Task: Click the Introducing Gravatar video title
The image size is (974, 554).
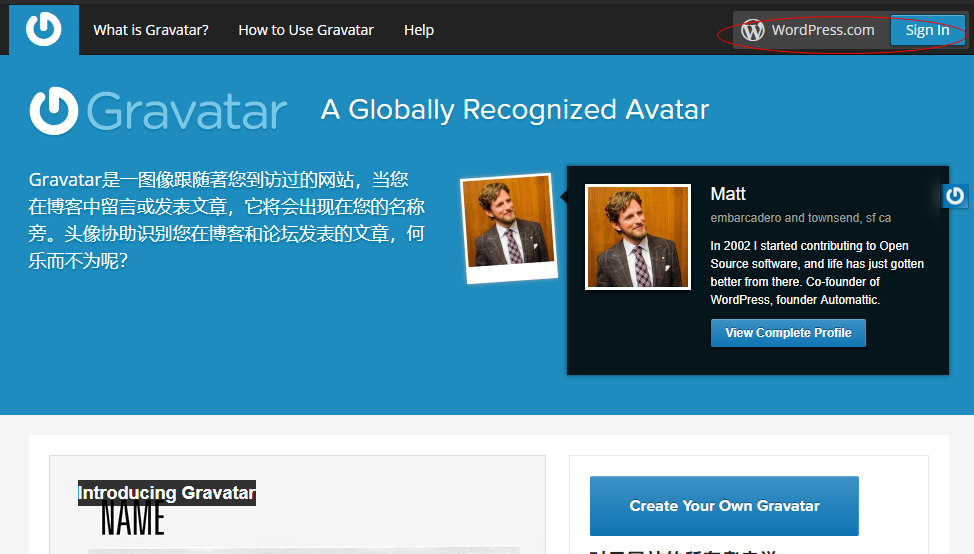Action: pyautogui.click(x=166, y=493)
